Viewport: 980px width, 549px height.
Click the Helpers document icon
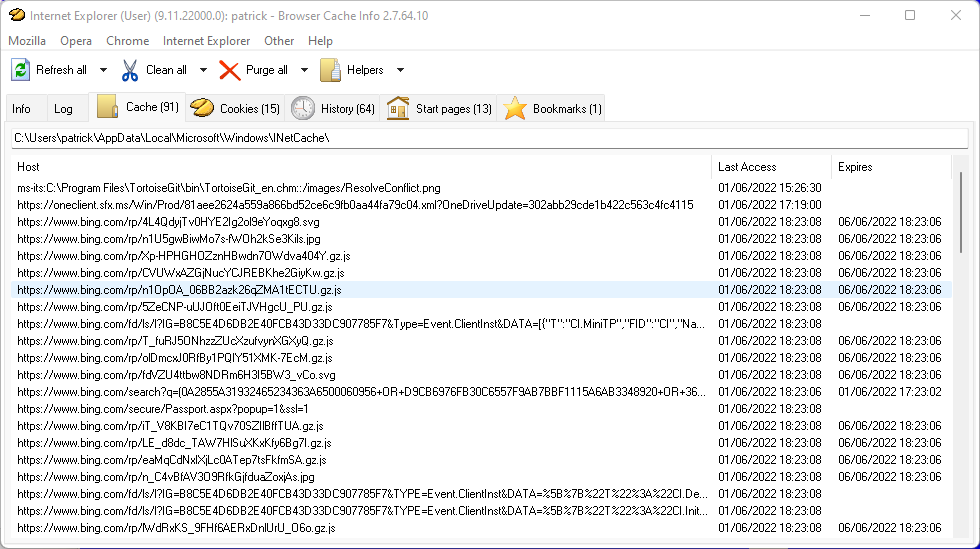tap(330, 70)
